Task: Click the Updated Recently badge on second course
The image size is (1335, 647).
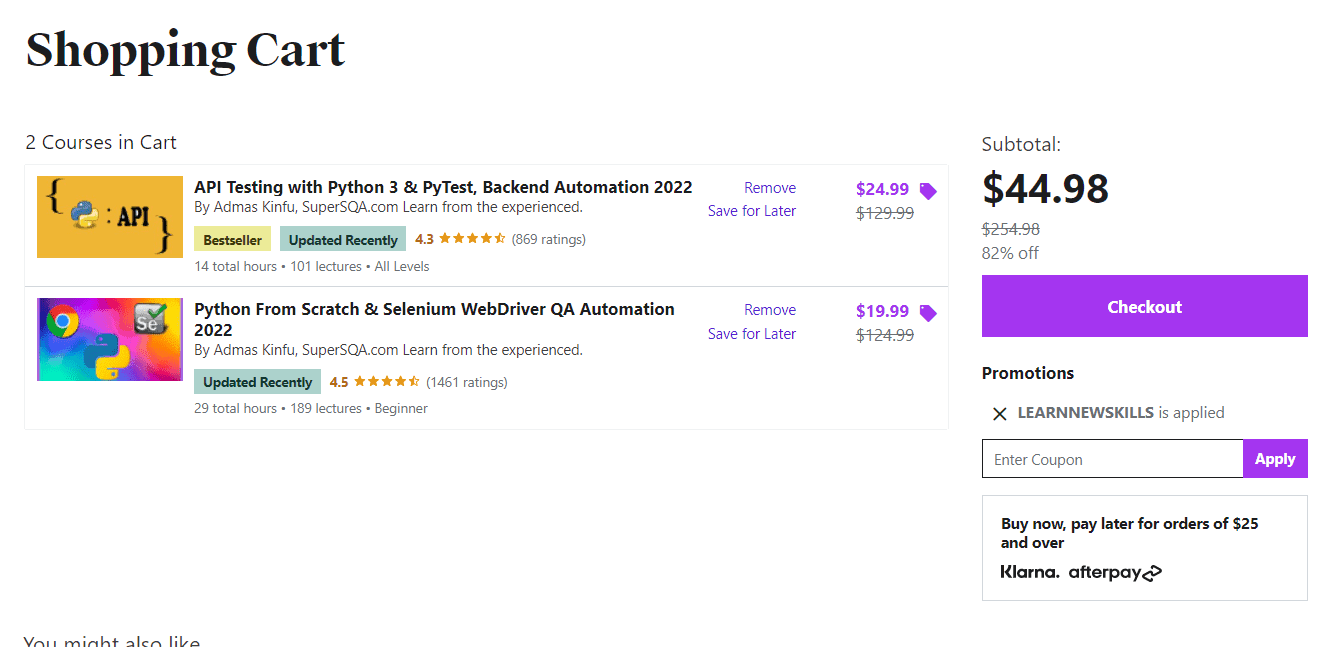Action: [257, 381]
